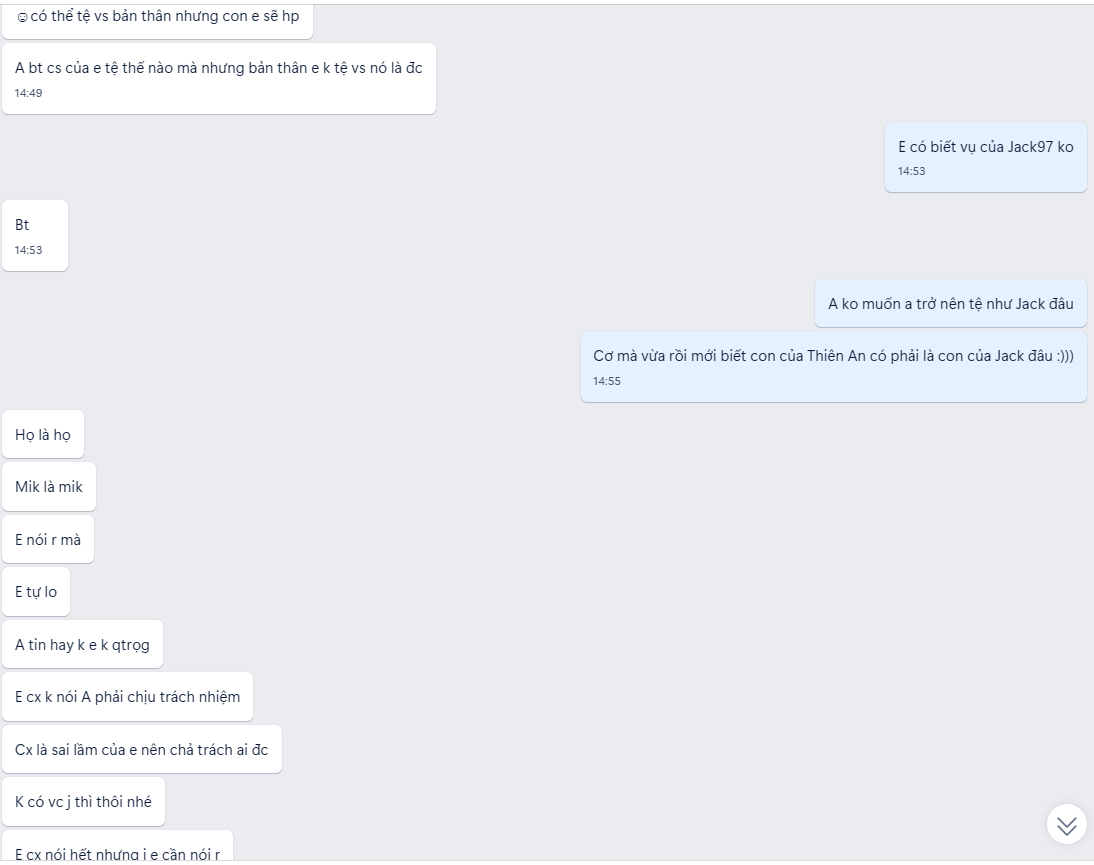
Task: Select message 'A ko muốn a trở nên tệ như Jack đâu'
Action: click(950, 303)
